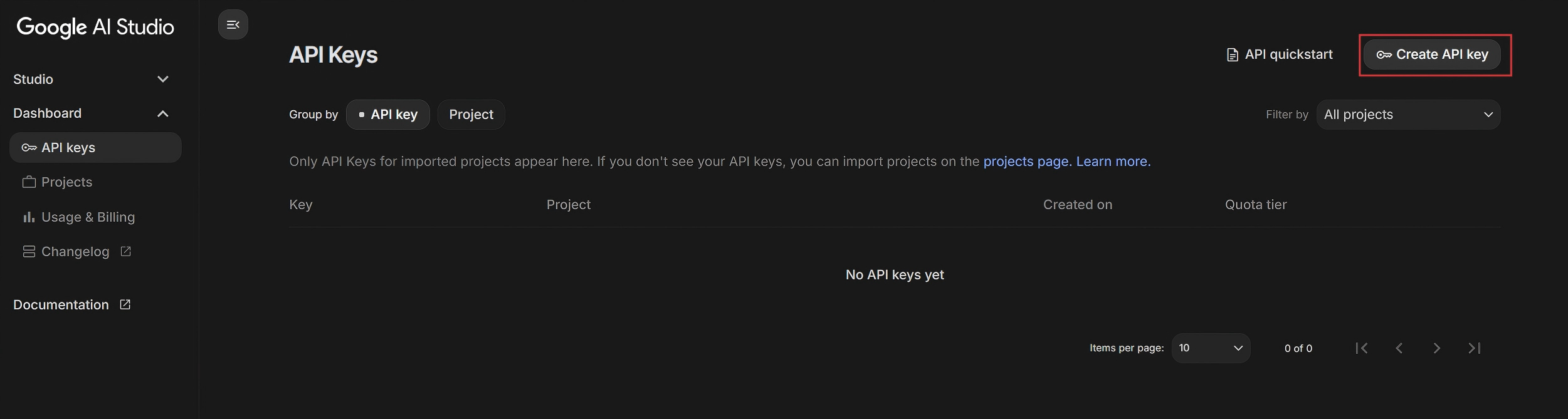This screenshot has width=1568, height=419.
Task: Group keys by API key
Action: click(387, 115)
